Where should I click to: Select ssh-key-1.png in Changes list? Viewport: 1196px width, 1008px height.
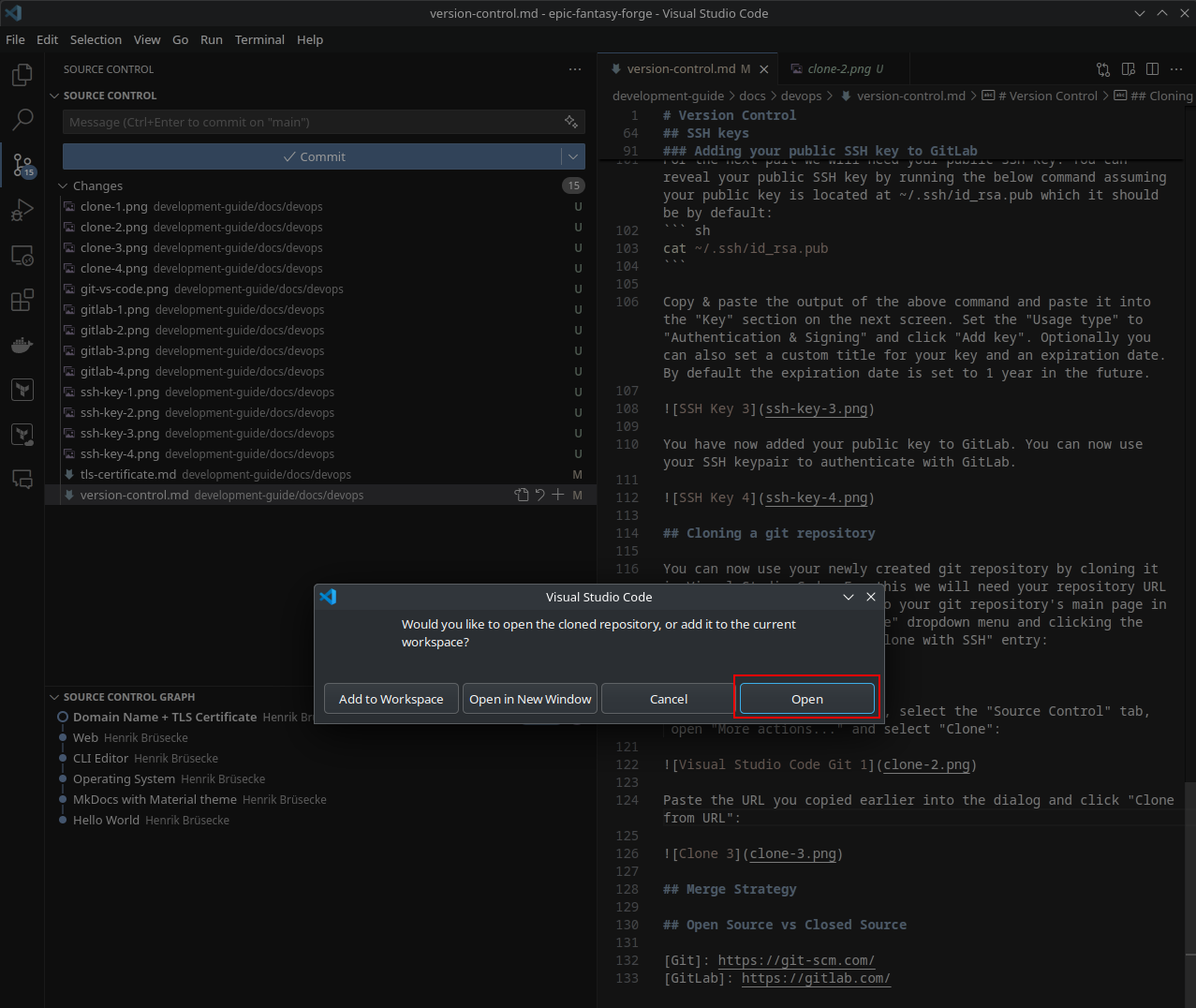323,392
